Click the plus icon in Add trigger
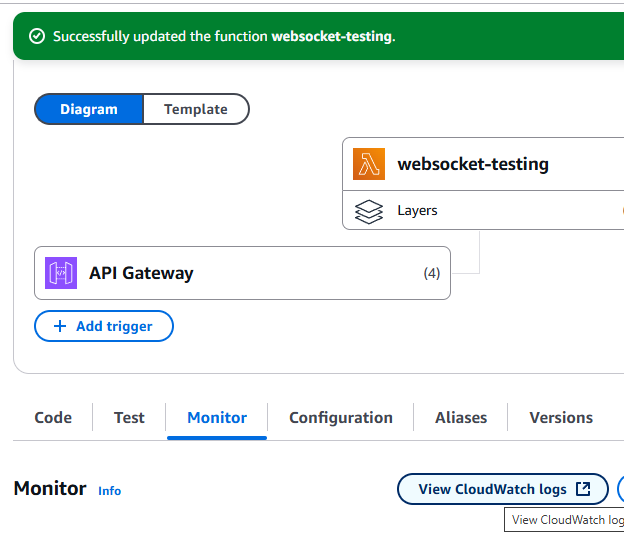The image size is (624, 546). tap(60, 326)
